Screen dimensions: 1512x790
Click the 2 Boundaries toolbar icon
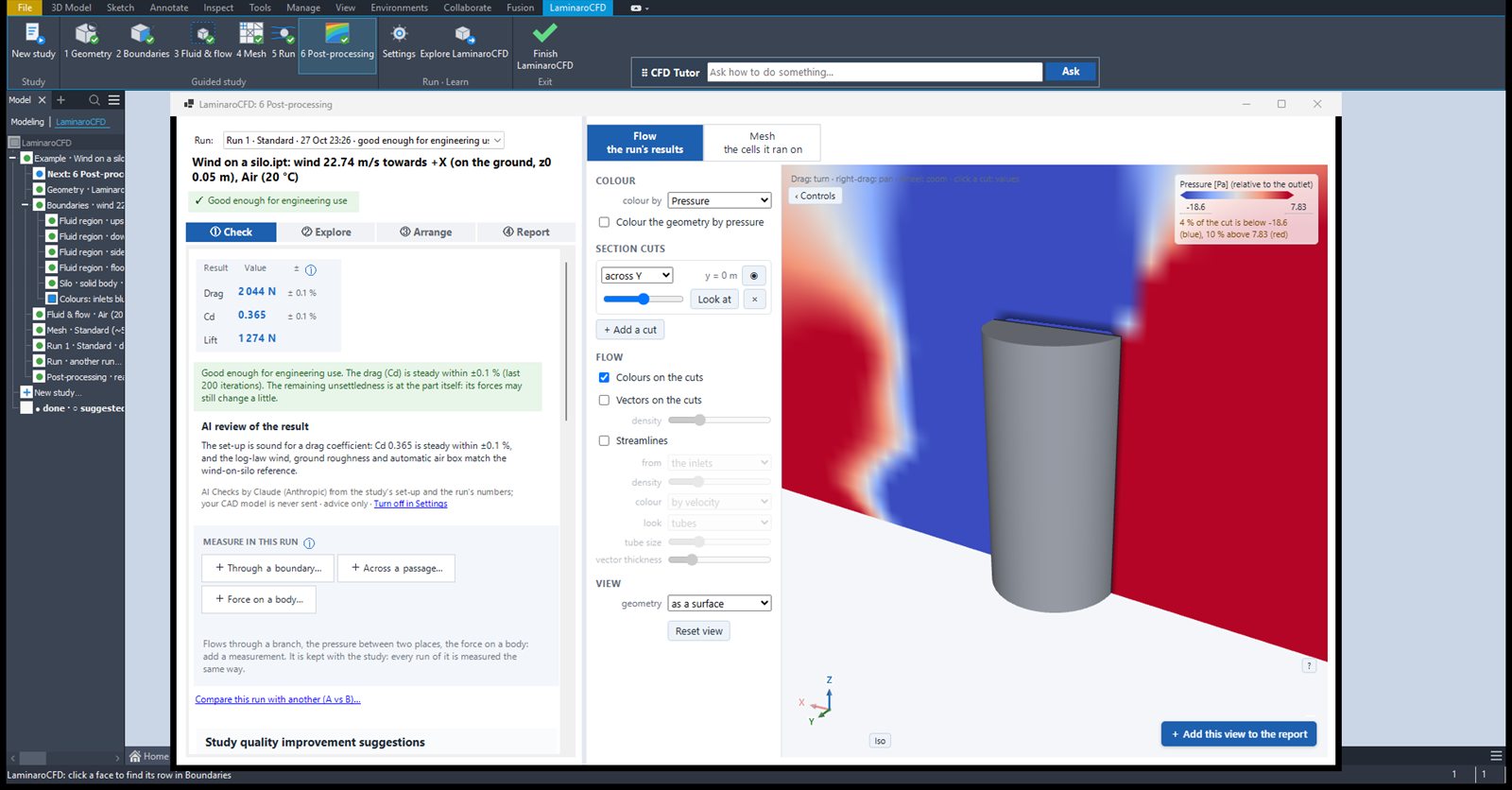[142, 34]
